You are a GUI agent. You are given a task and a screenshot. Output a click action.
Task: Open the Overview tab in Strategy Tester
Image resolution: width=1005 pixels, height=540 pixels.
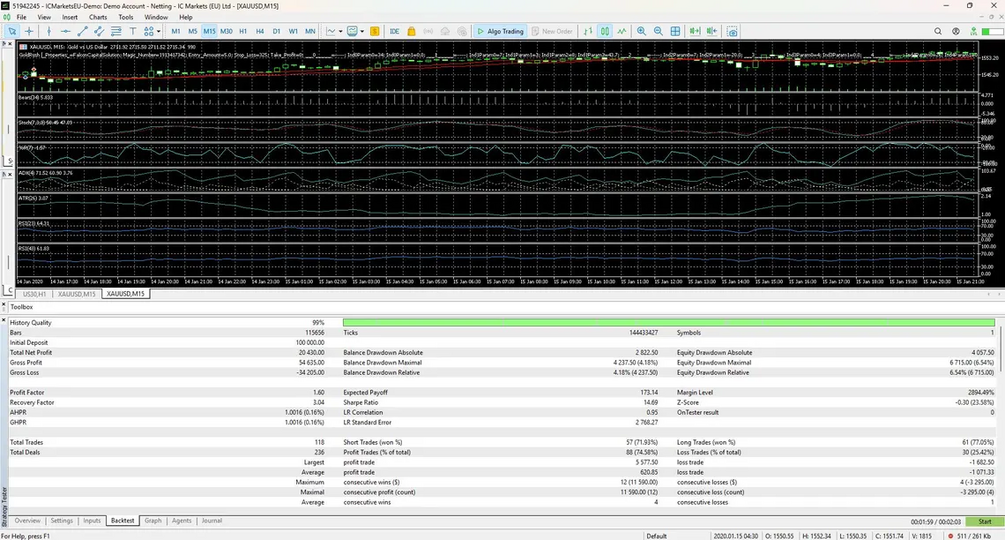click(28, 521)
